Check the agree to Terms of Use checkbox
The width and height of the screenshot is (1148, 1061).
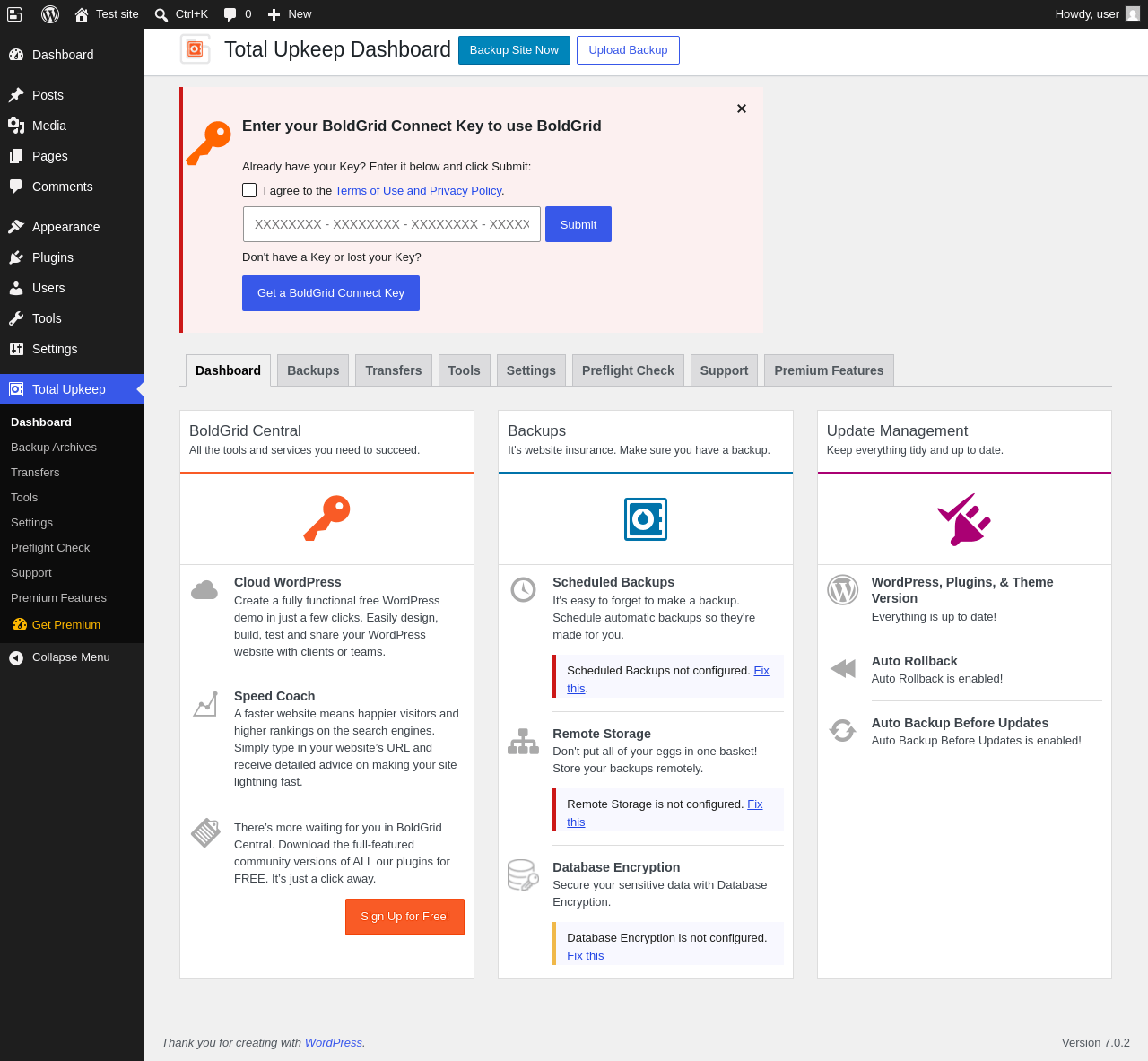tap(249, 190)
